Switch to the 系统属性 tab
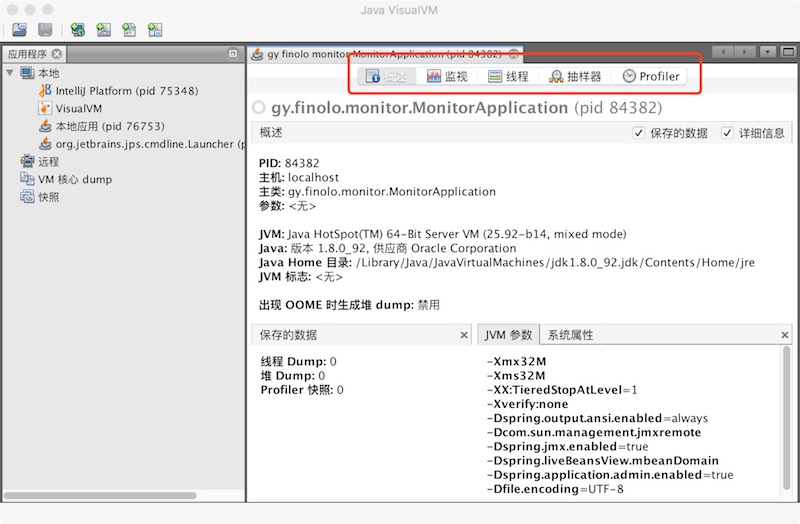800x524 pixels. pos(570,335)
